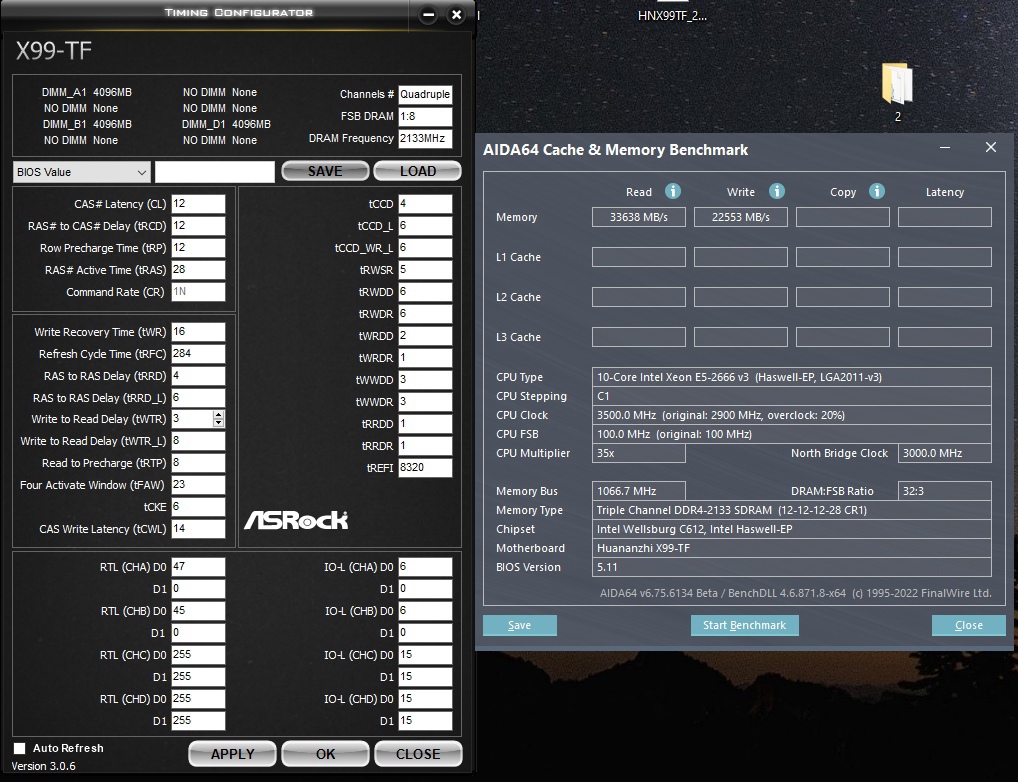
Task: Minimize the AIDA64 benchmark window
Action: [x=945, y=148]
